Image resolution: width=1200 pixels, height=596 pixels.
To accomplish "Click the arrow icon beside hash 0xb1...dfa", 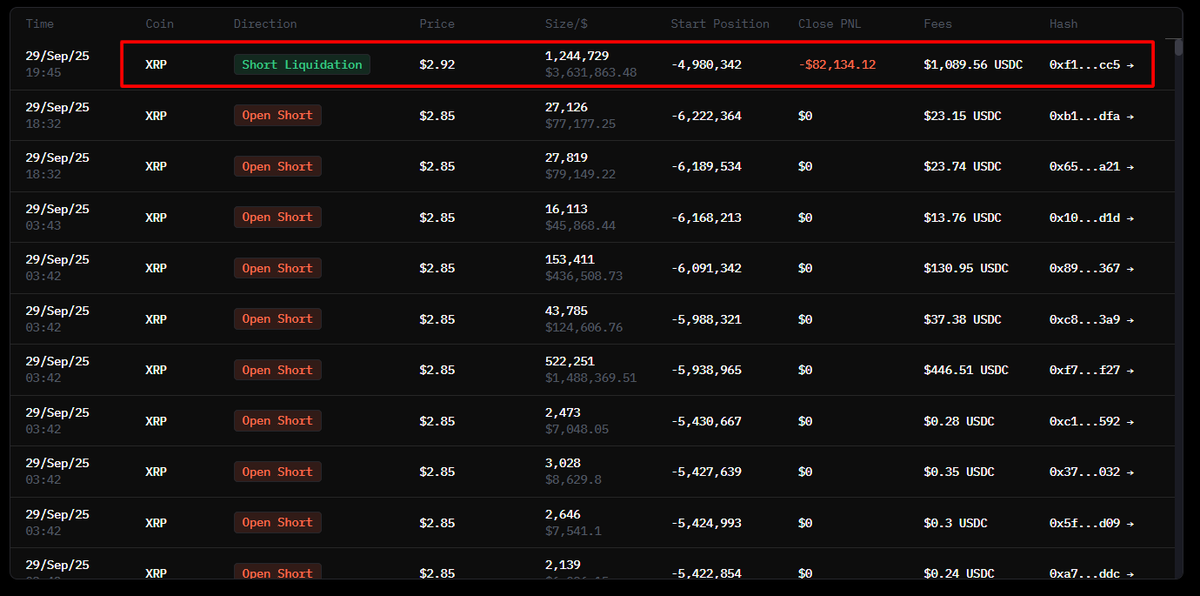I will click(1130, 116).
